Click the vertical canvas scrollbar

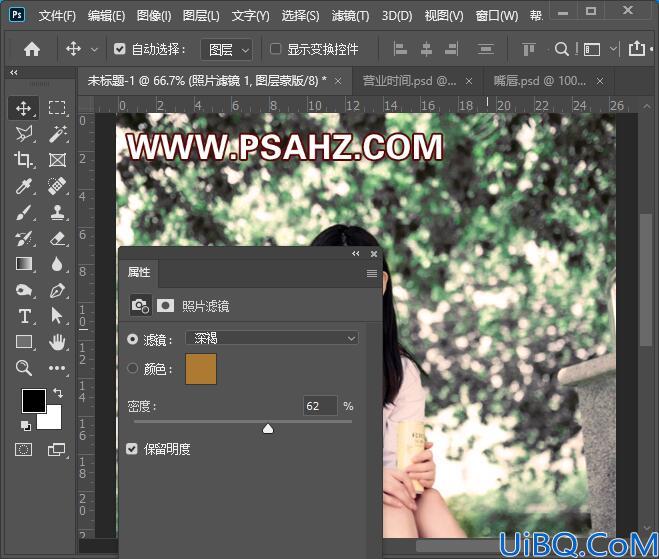[645, 280]
